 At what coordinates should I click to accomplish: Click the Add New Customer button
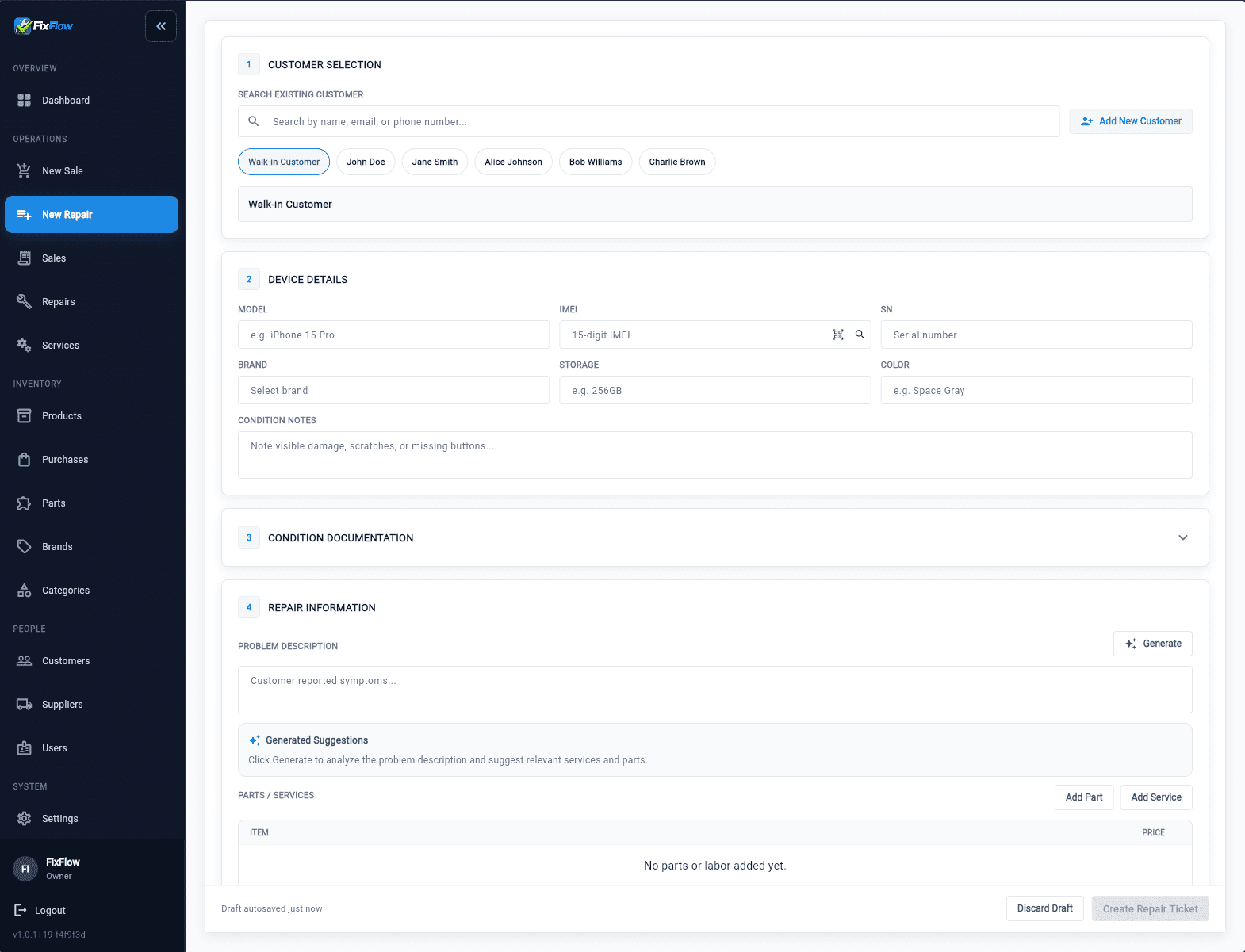tap(1130, 121)
